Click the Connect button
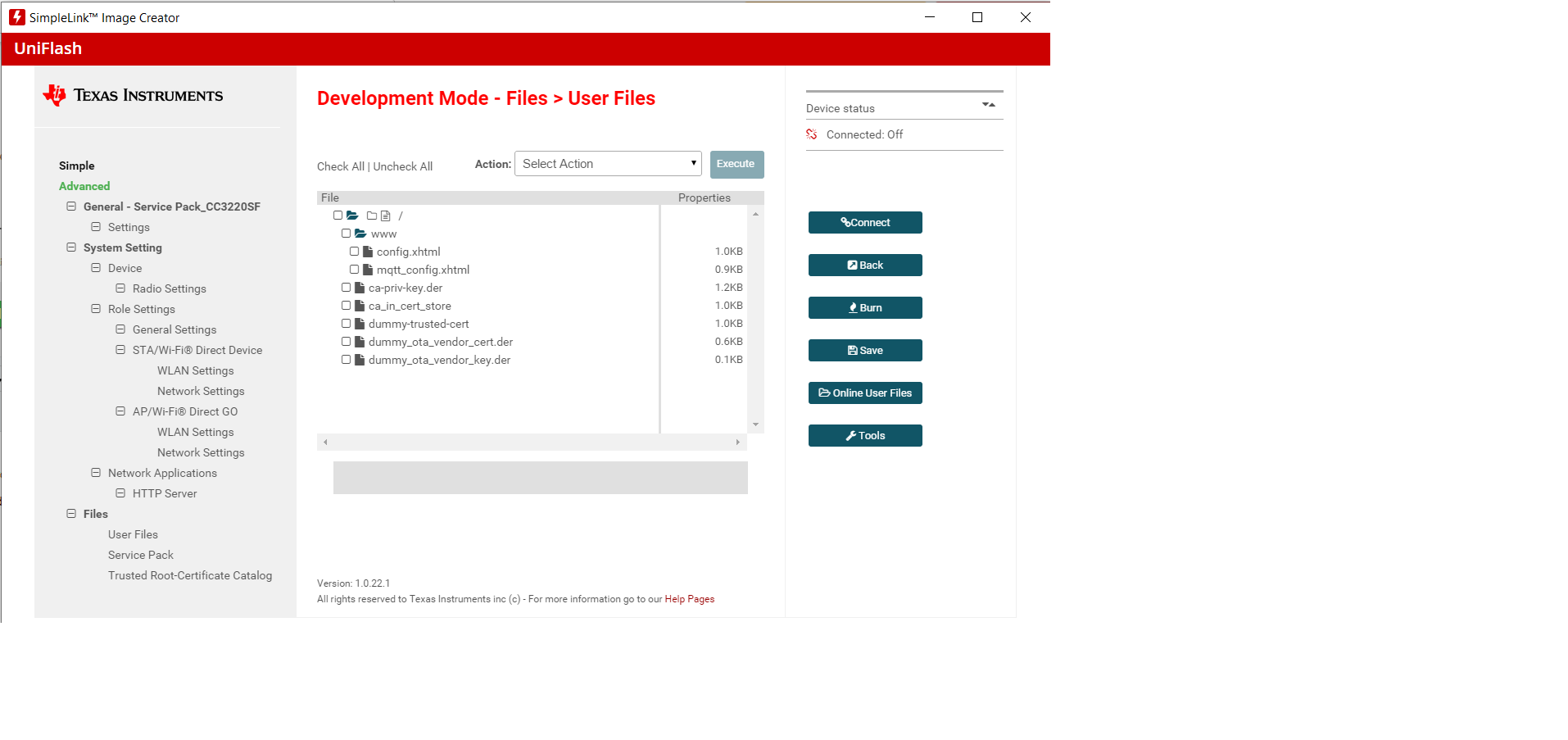 tap(865, 223)
